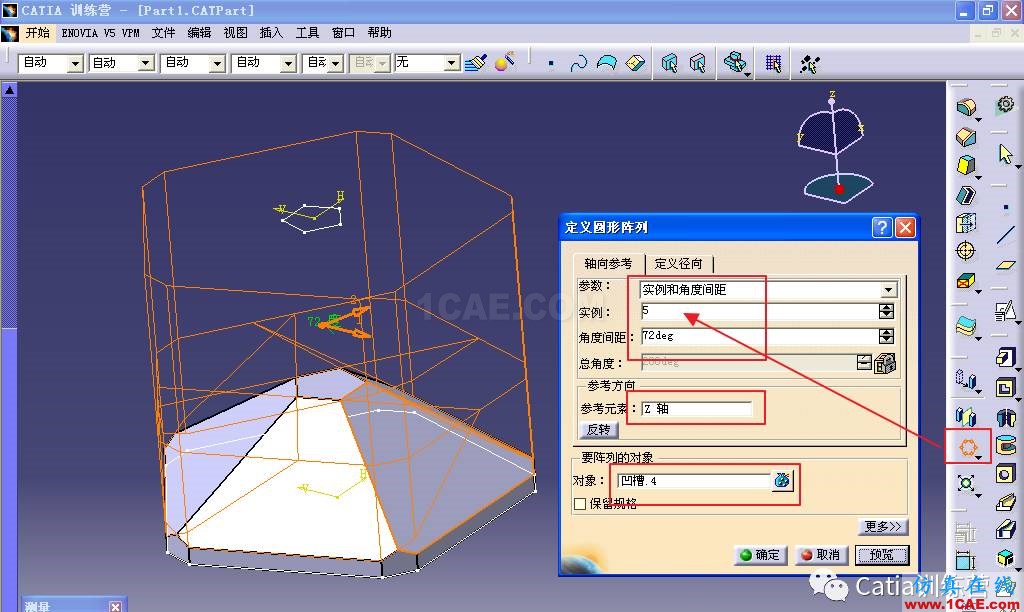This screenshot has height=612, width=1024.
Task: Open the 工具 menu
Action: pos(307,33)
